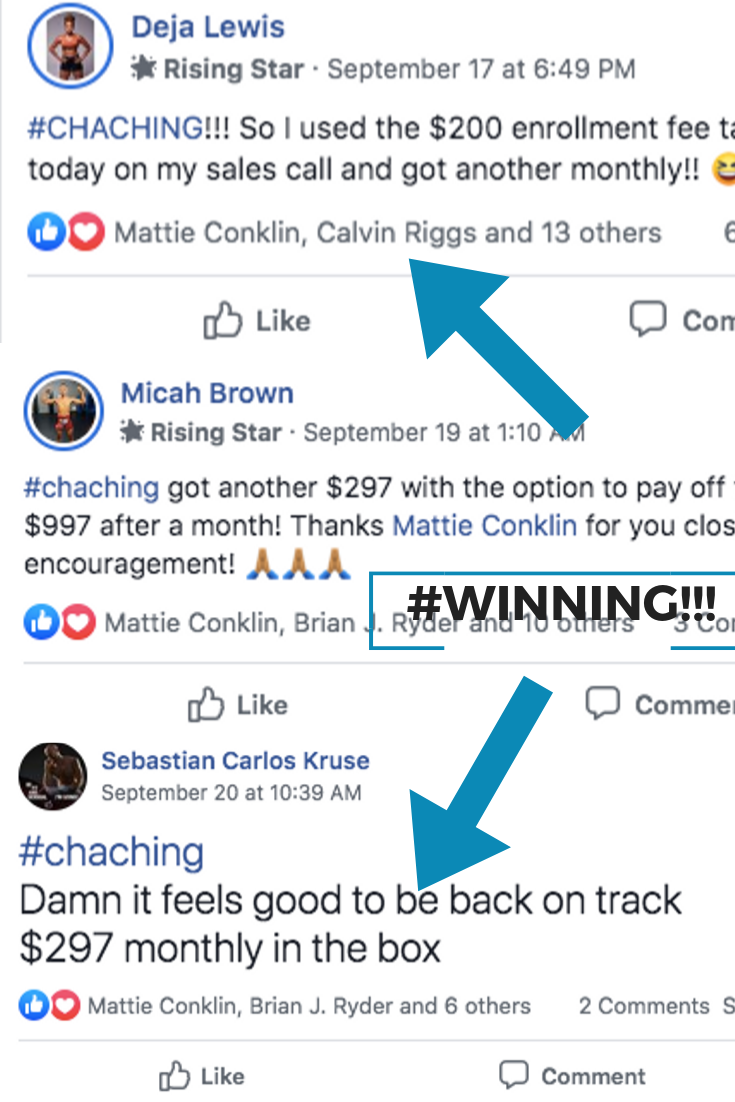Click comment bubble icon under Deja's post
735x1102 pixels.
pos(647,320)
